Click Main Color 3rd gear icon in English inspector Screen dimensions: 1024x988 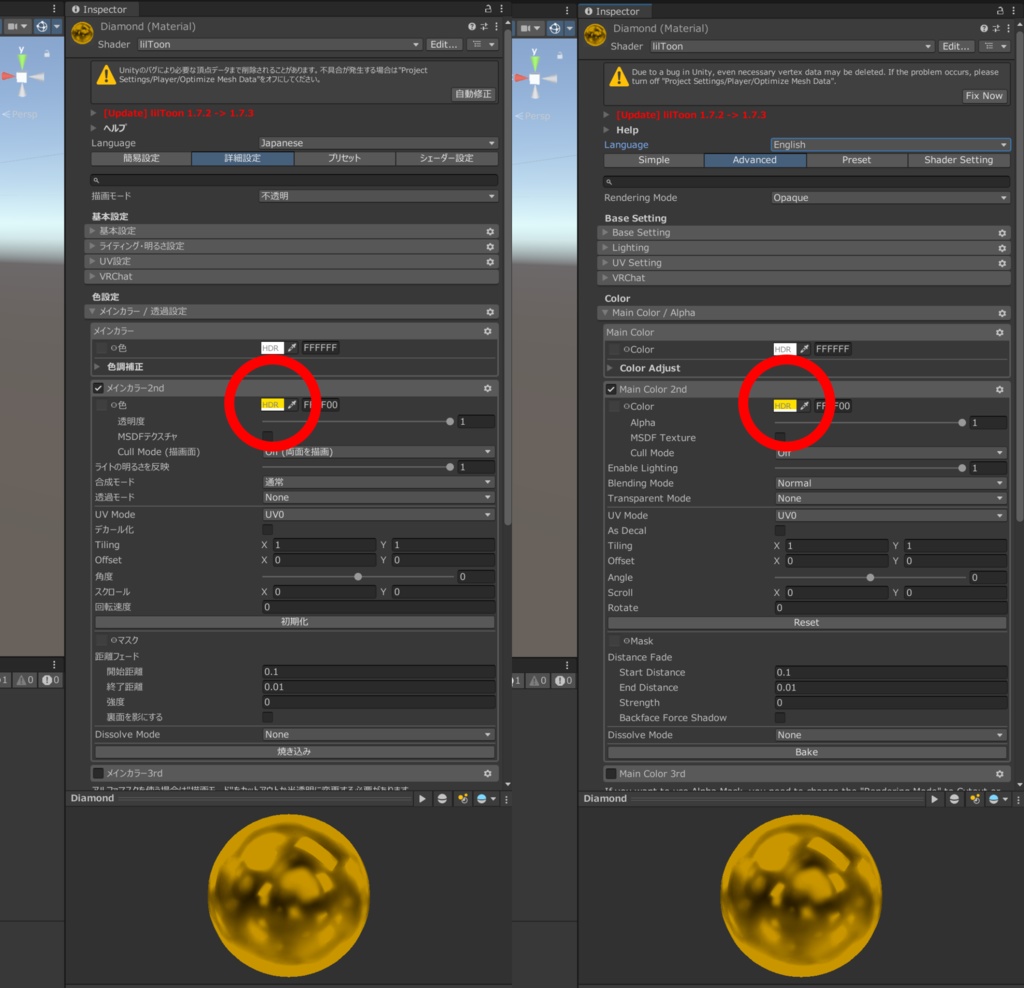point(999,774)
